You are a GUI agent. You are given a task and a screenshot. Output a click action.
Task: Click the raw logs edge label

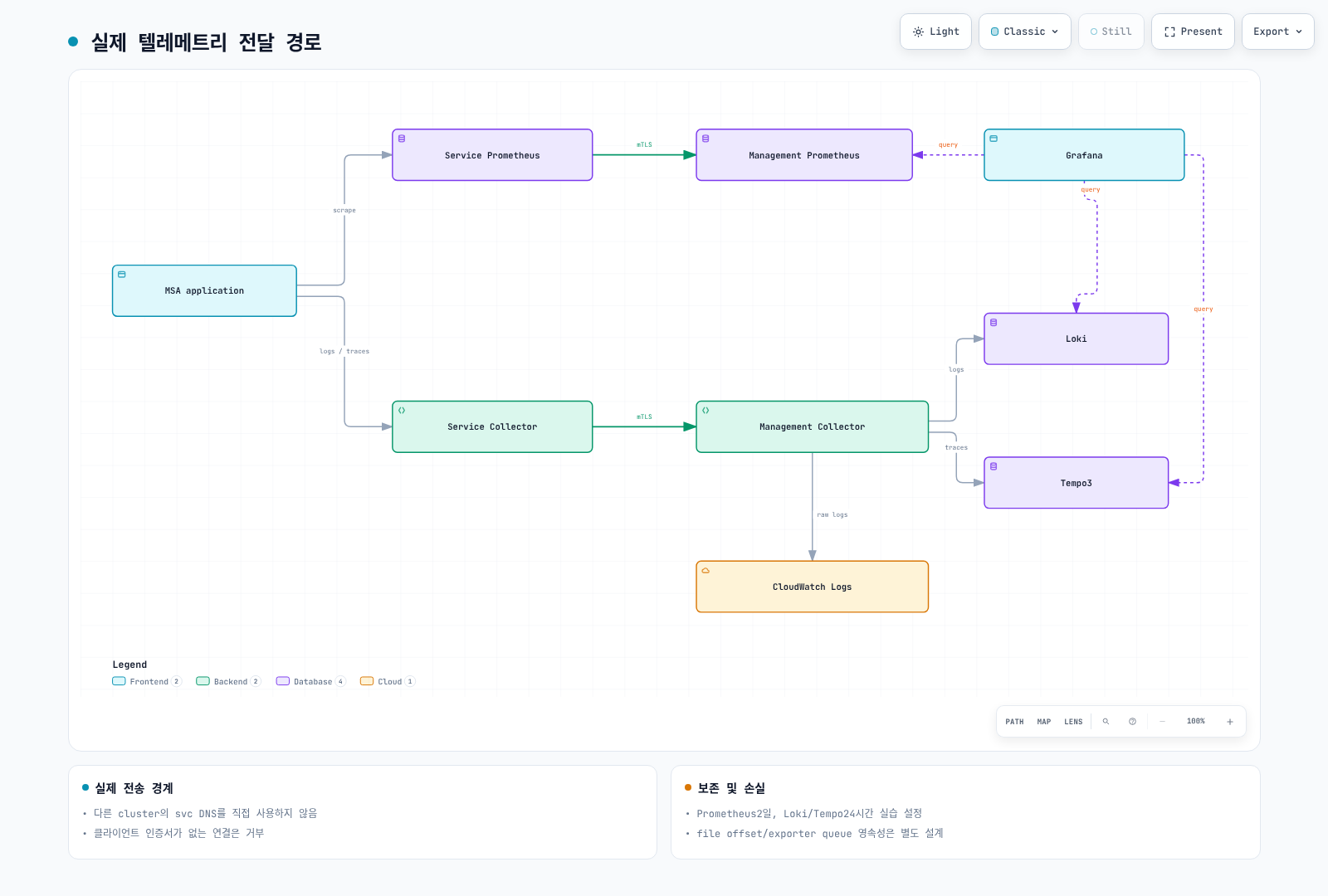[832, 515]
